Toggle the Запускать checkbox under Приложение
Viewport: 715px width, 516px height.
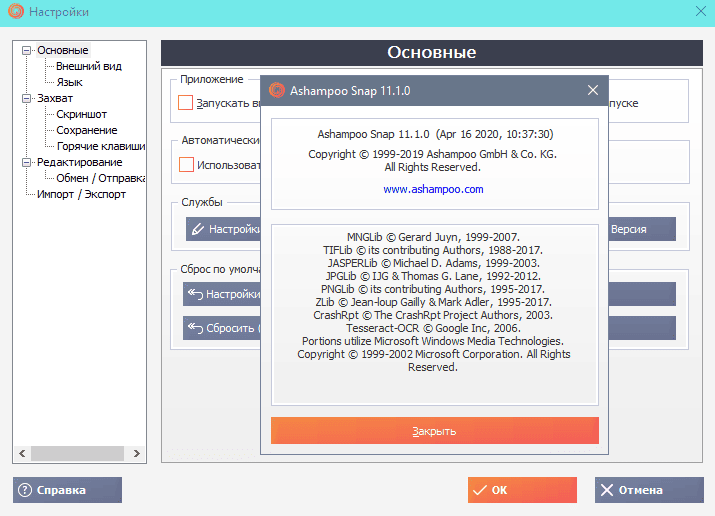click(x=185, y=103)
